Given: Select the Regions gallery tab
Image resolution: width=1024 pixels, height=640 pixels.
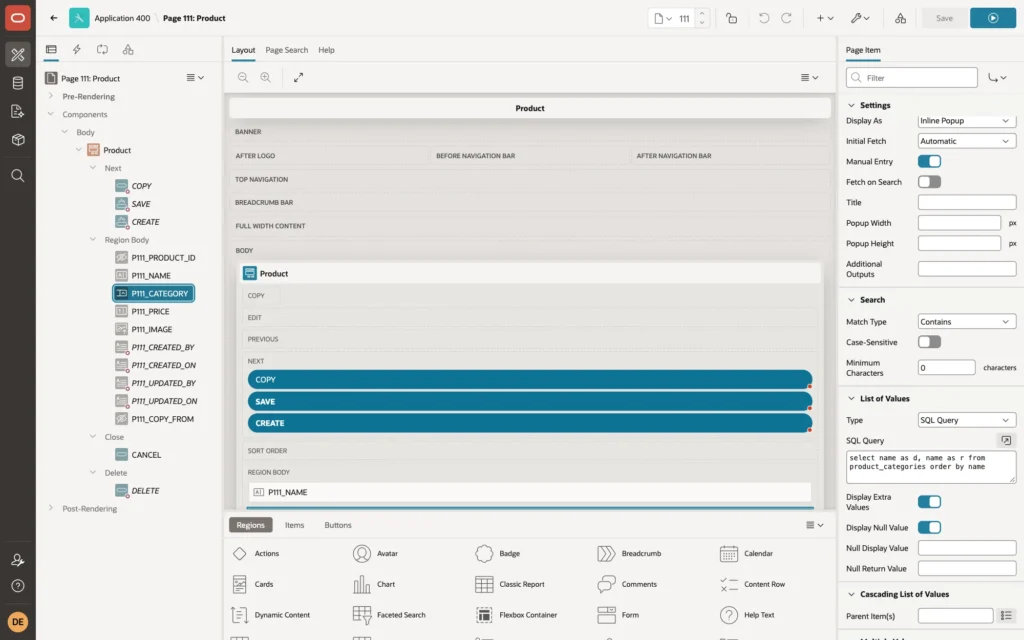Looking at the screenshot, I should click(251, 525).
